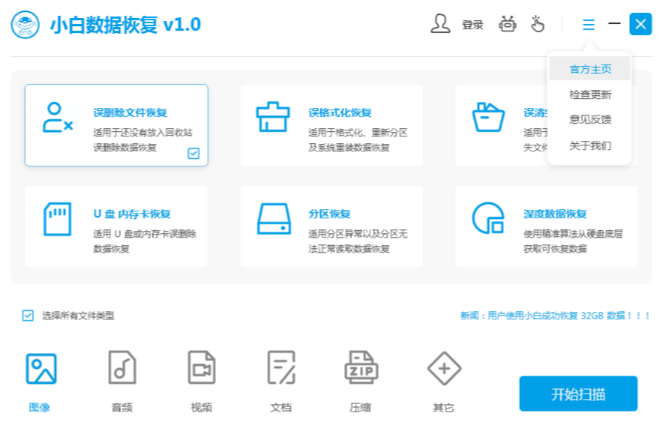
Task: Choose 检查更新 in the menu
Action: point(589,94)
